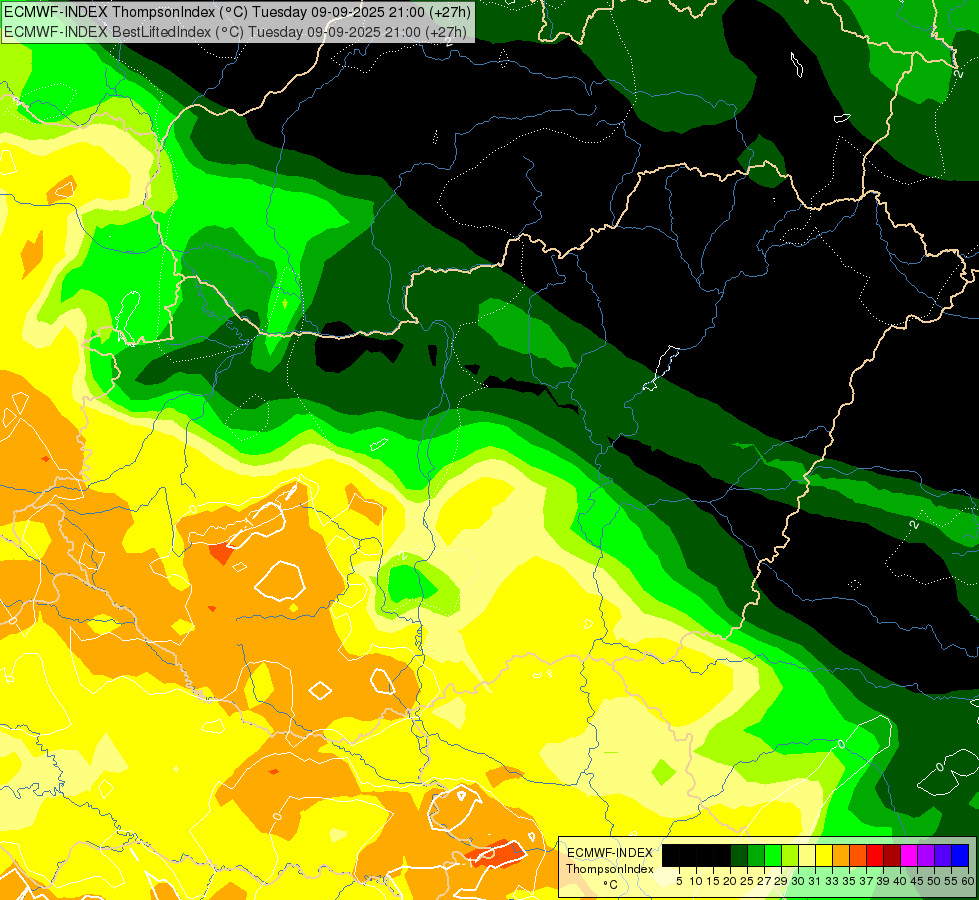Select the red 37–39 legend swatch

click(x=875, y=855)
